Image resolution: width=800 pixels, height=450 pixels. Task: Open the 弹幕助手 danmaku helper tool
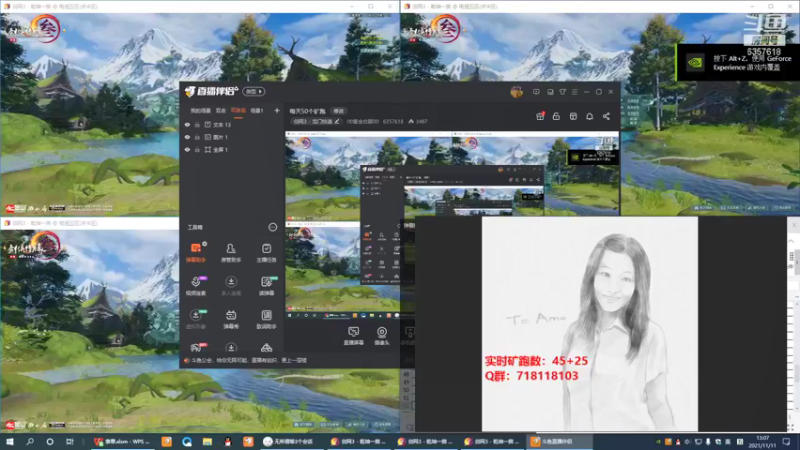click(195, 252)
